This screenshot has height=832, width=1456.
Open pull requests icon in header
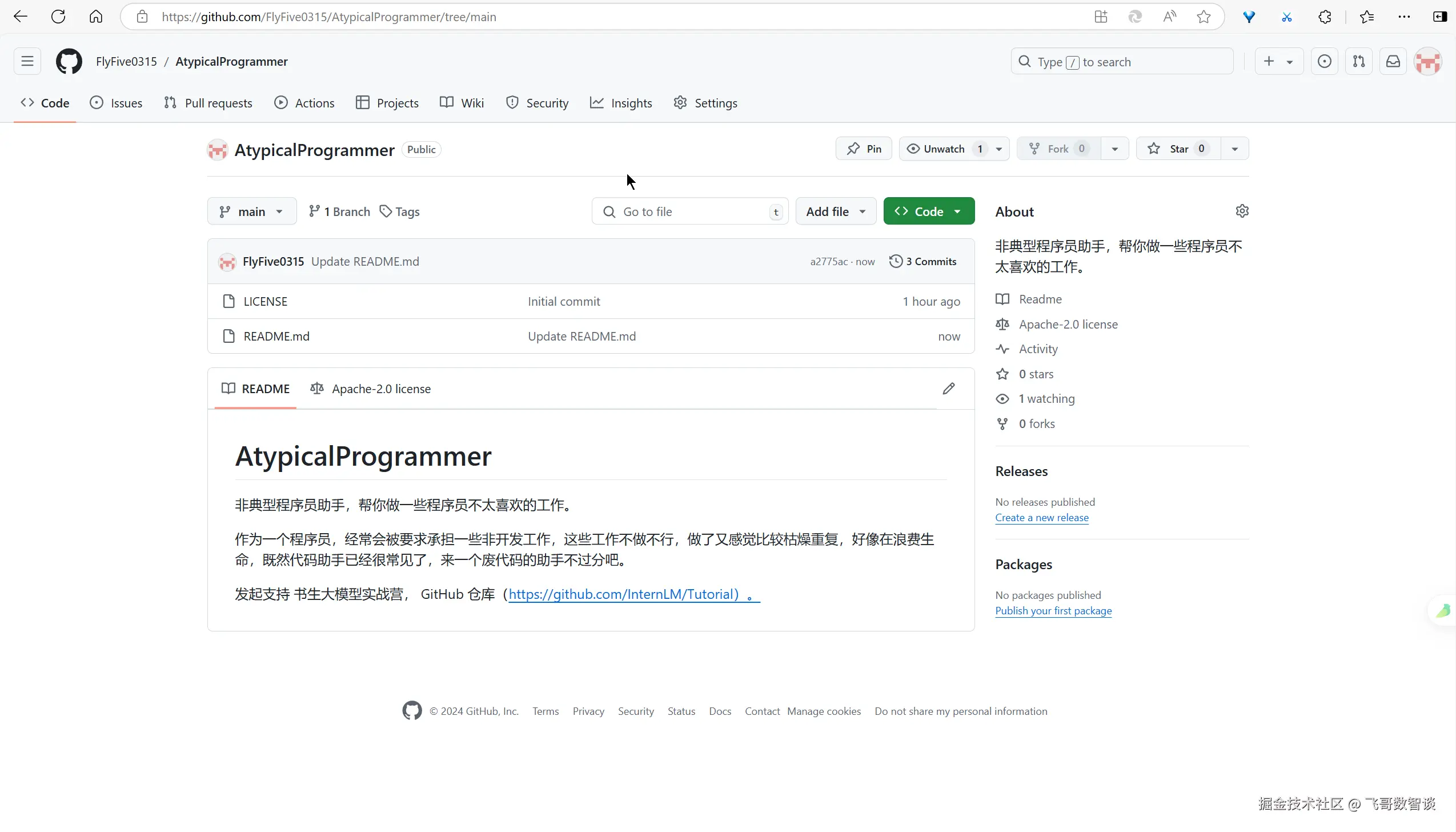coord(1358,62)
